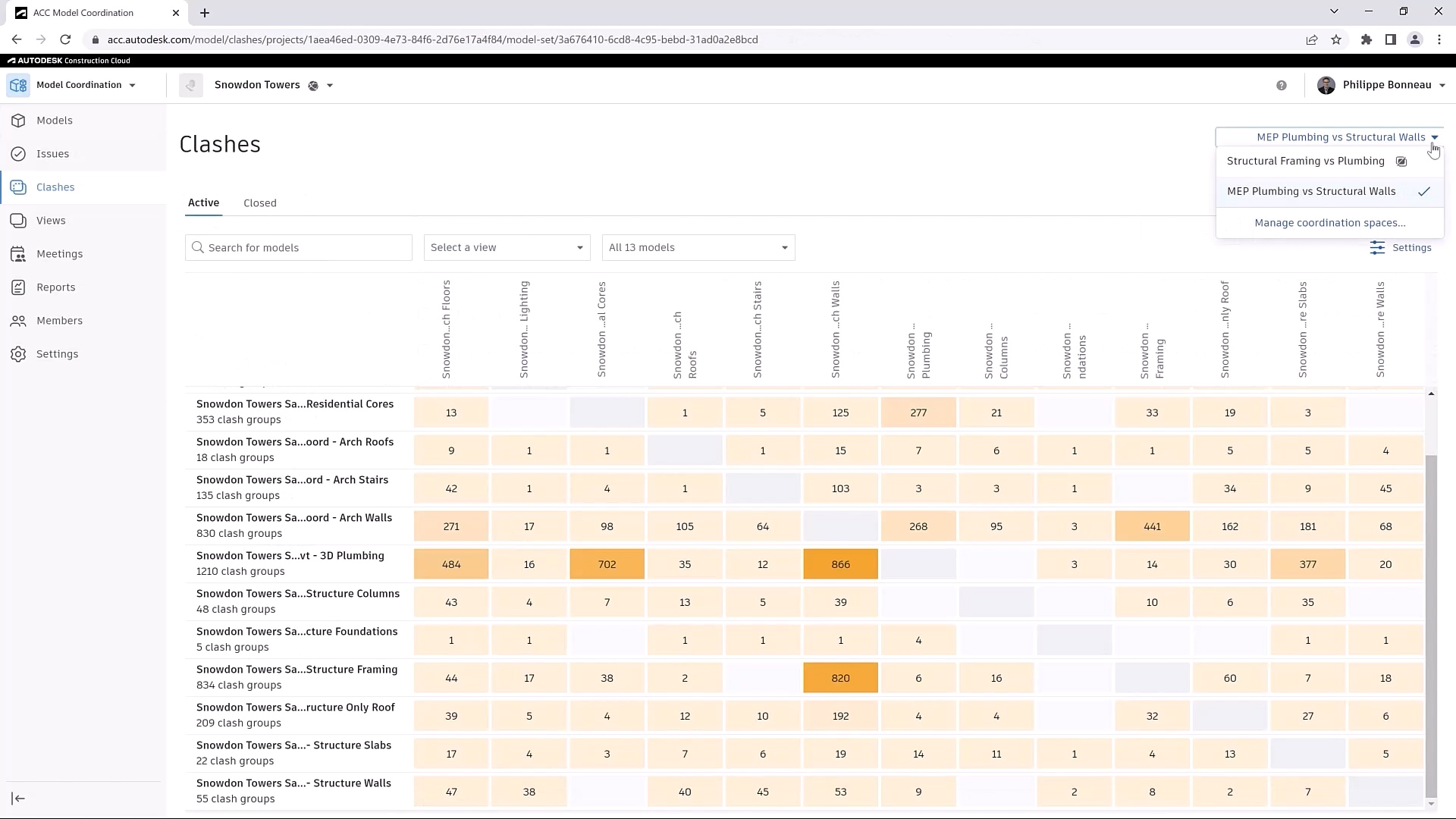Screen dimensions: 1456x819
Task: Switch to the Active tab
Action: click(203, 202)
